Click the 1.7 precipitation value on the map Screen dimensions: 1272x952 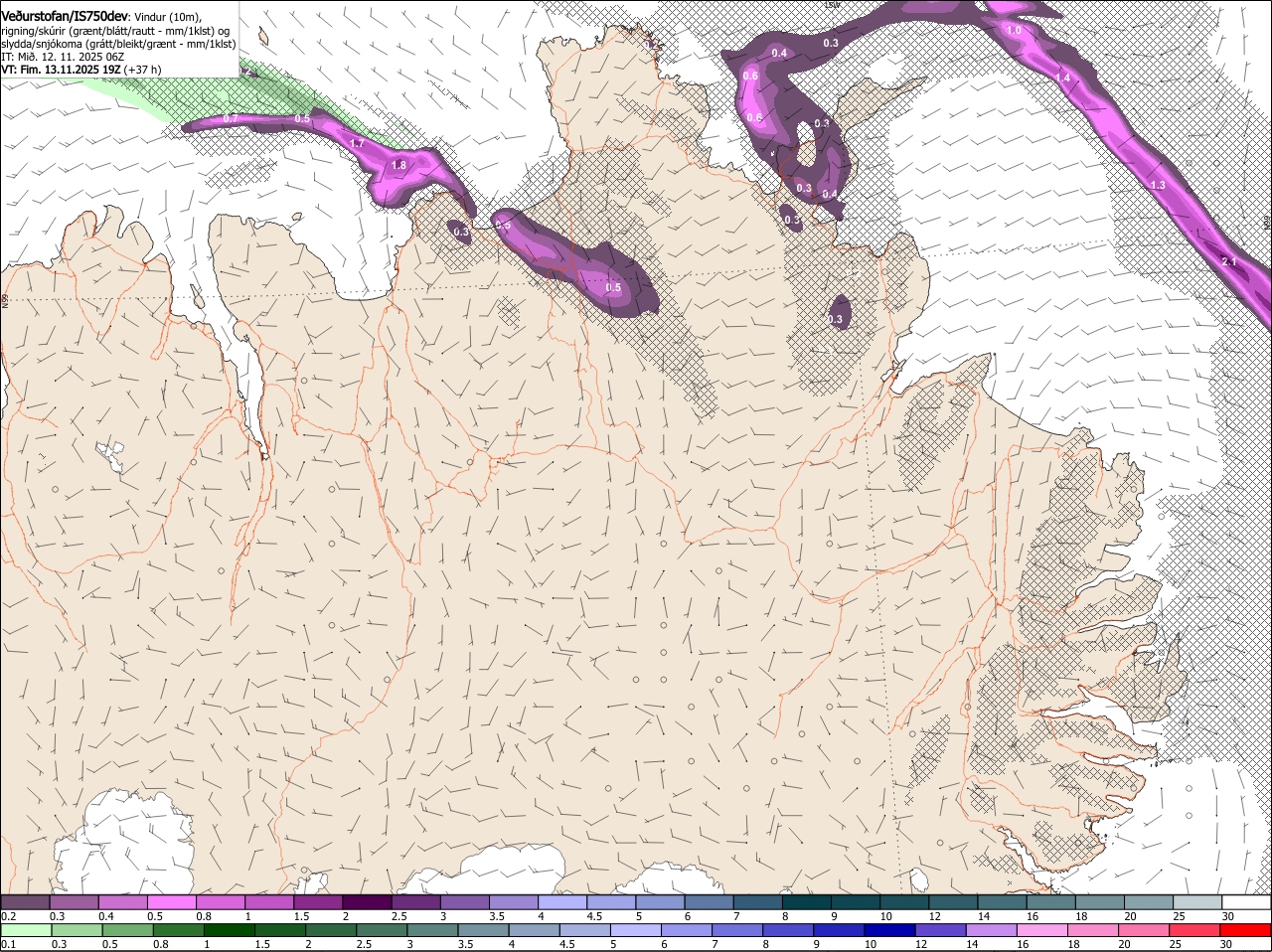coord(358,144)
